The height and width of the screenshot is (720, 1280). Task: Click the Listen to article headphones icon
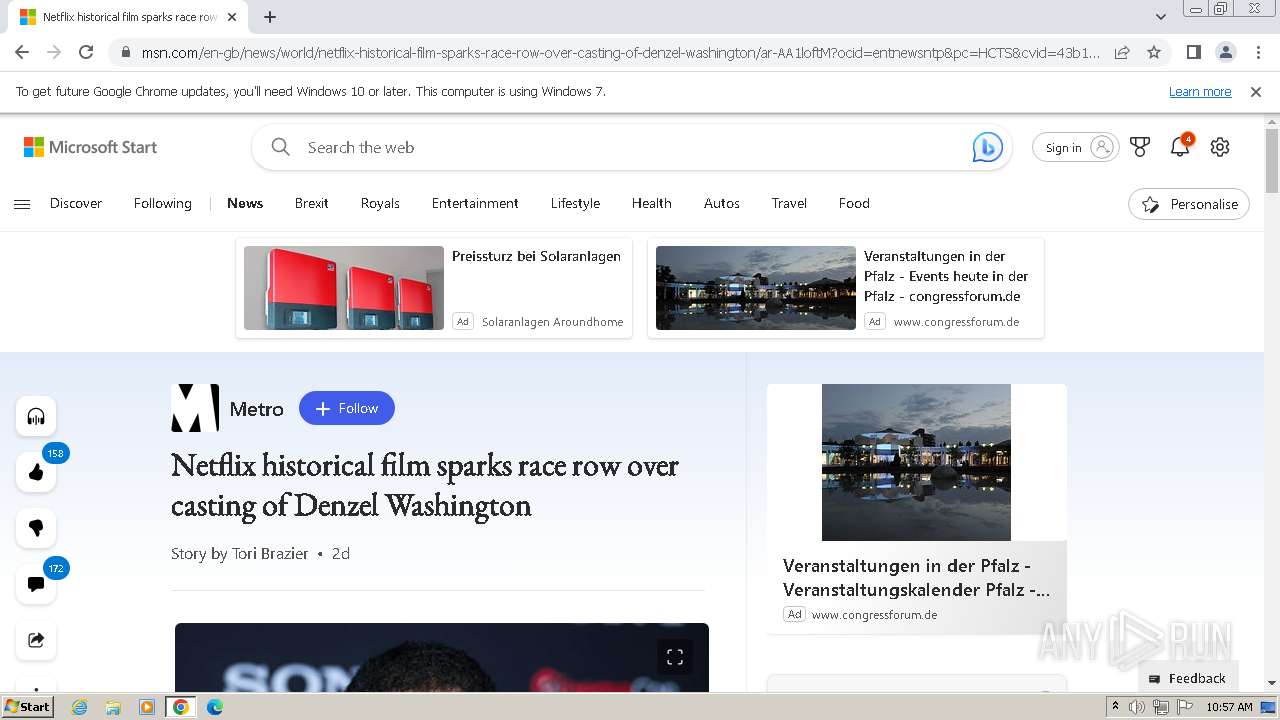click(x=36, y=416)
